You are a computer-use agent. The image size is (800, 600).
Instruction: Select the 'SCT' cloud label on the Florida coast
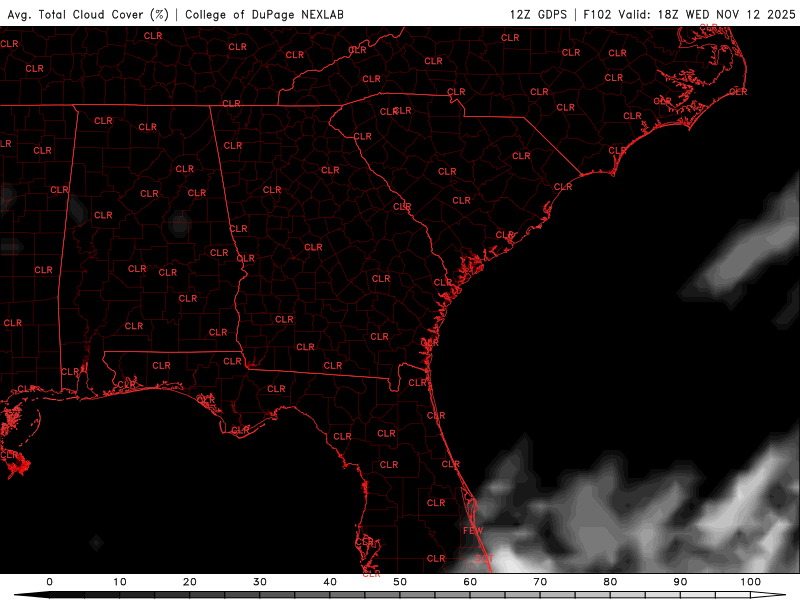[484, 559]
